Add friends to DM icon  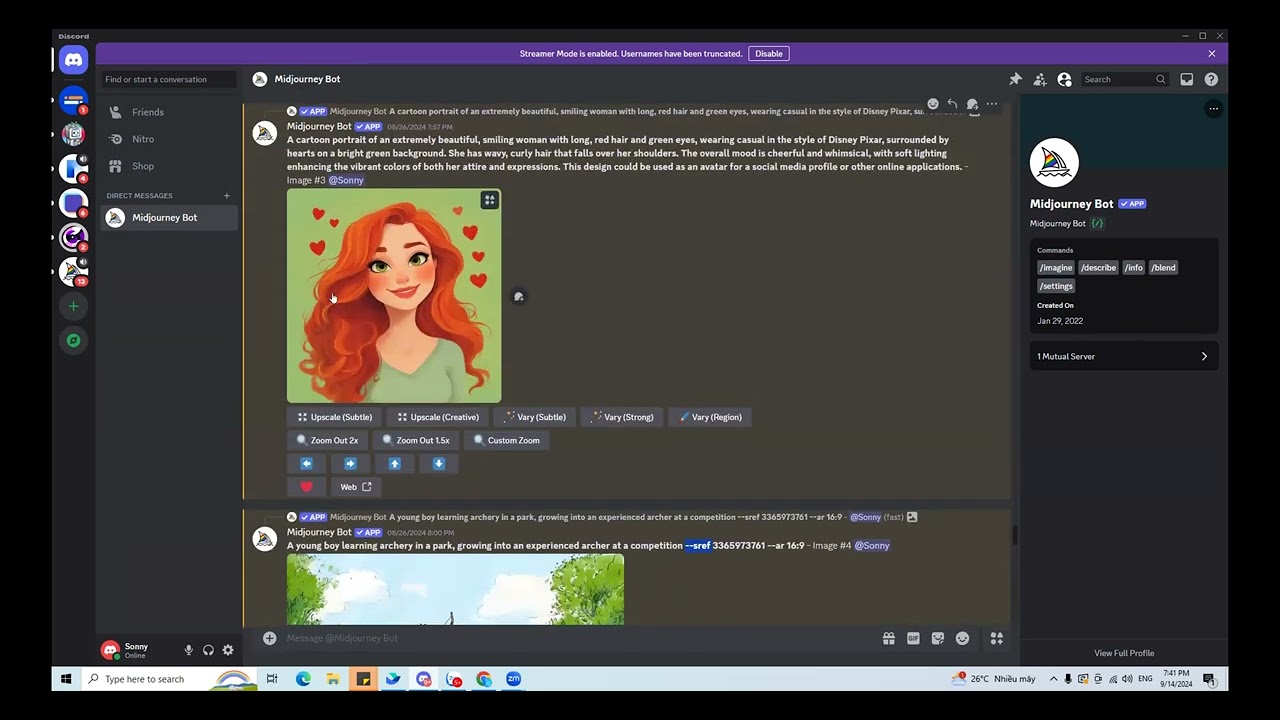tap(1040, 79)
